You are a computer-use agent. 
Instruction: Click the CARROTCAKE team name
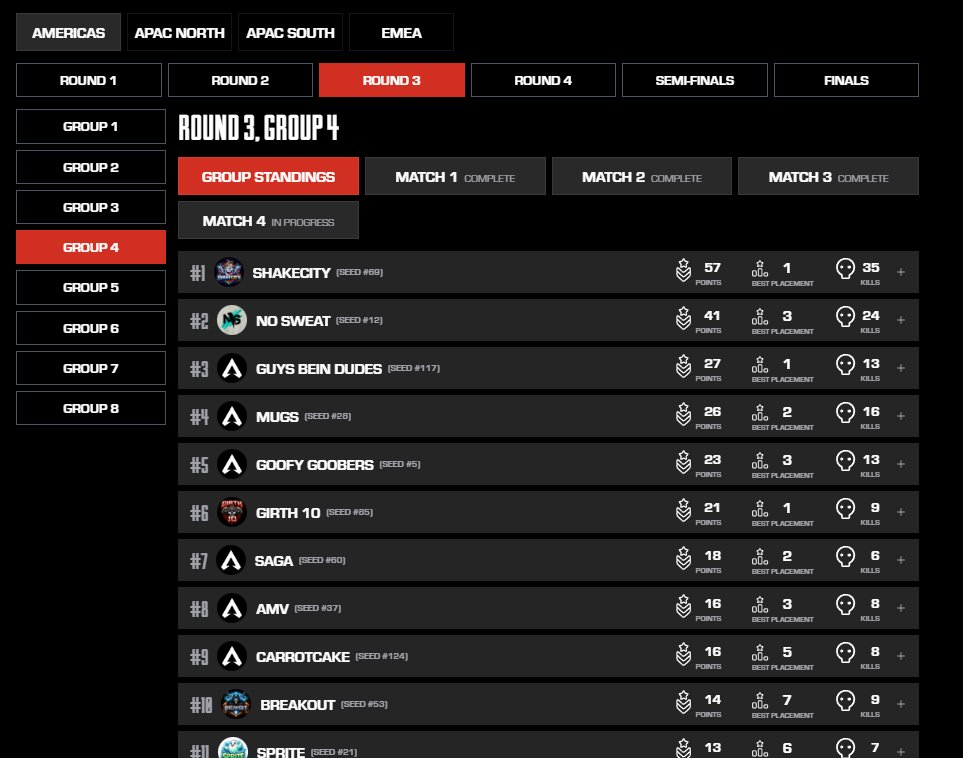pos(303,657)
